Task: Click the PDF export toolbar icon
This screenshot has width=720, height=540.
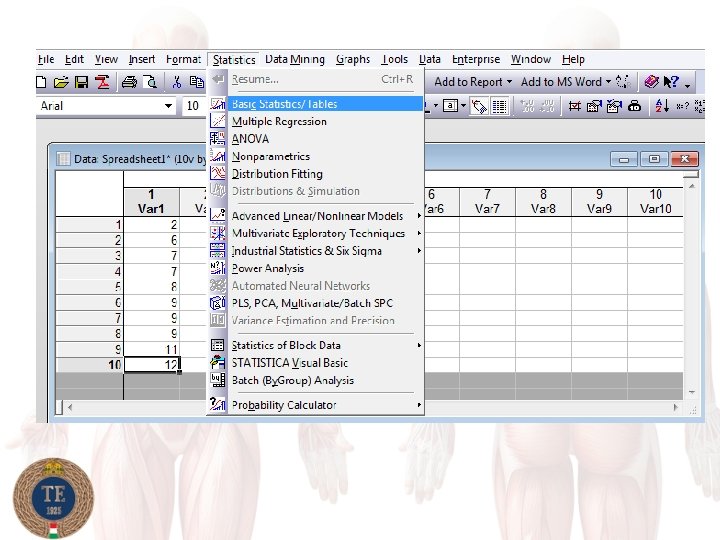Action: pyautogui.click(x=102, y=82)
